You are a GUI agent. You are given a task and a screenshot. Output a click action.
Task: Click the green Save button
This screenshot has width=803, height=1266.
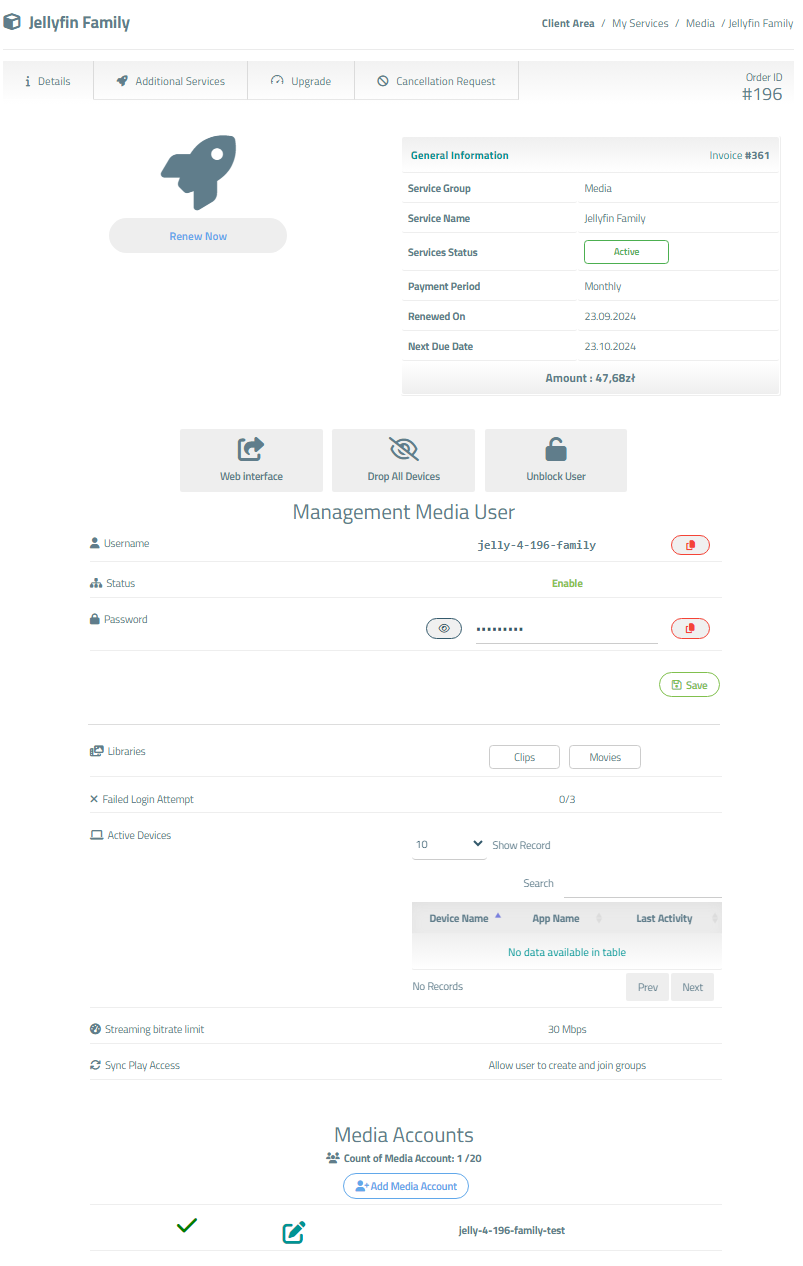(689, 685)
